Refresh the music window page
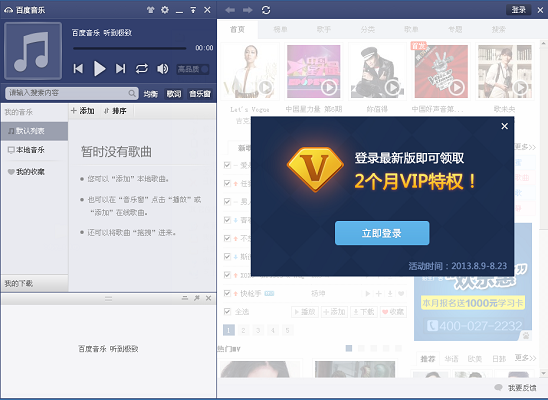 click(x=266, y=10)
